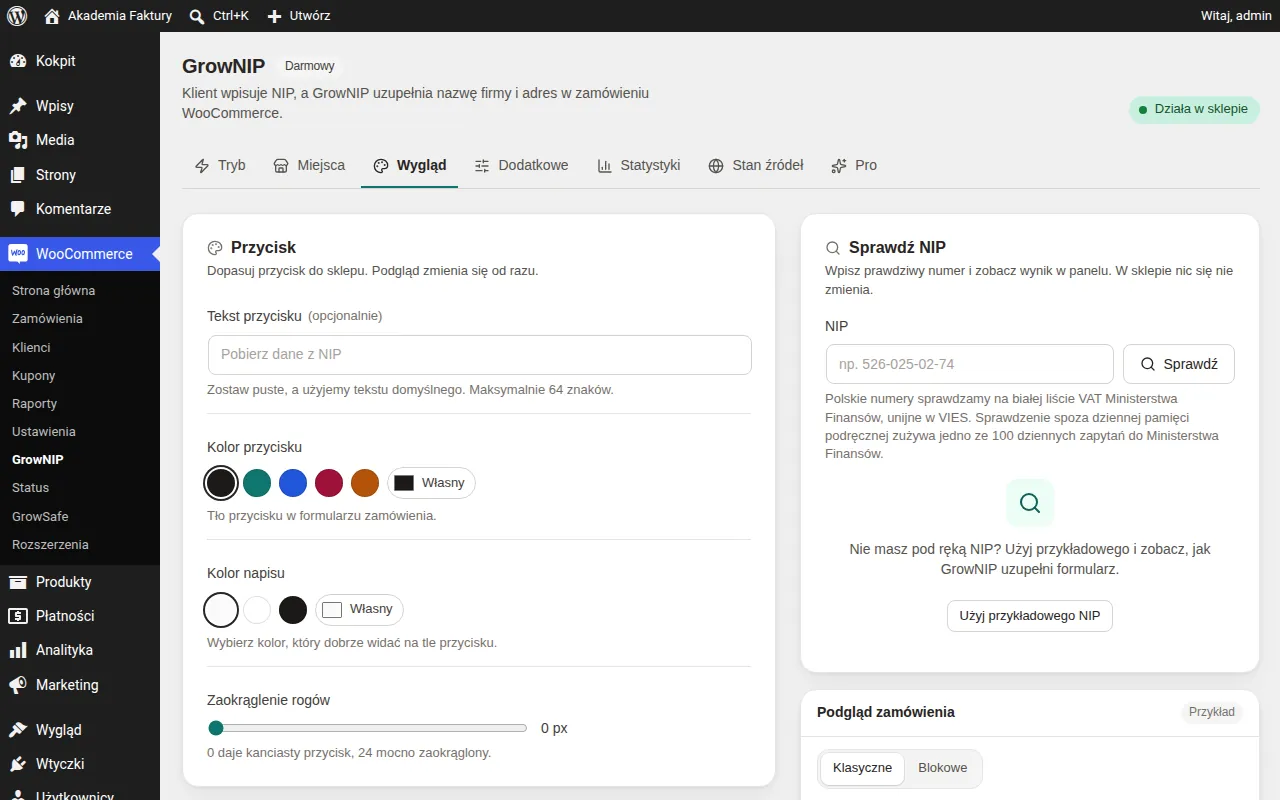Pick the crimson button color swatch
The image size is (1280, 800).
329,483
